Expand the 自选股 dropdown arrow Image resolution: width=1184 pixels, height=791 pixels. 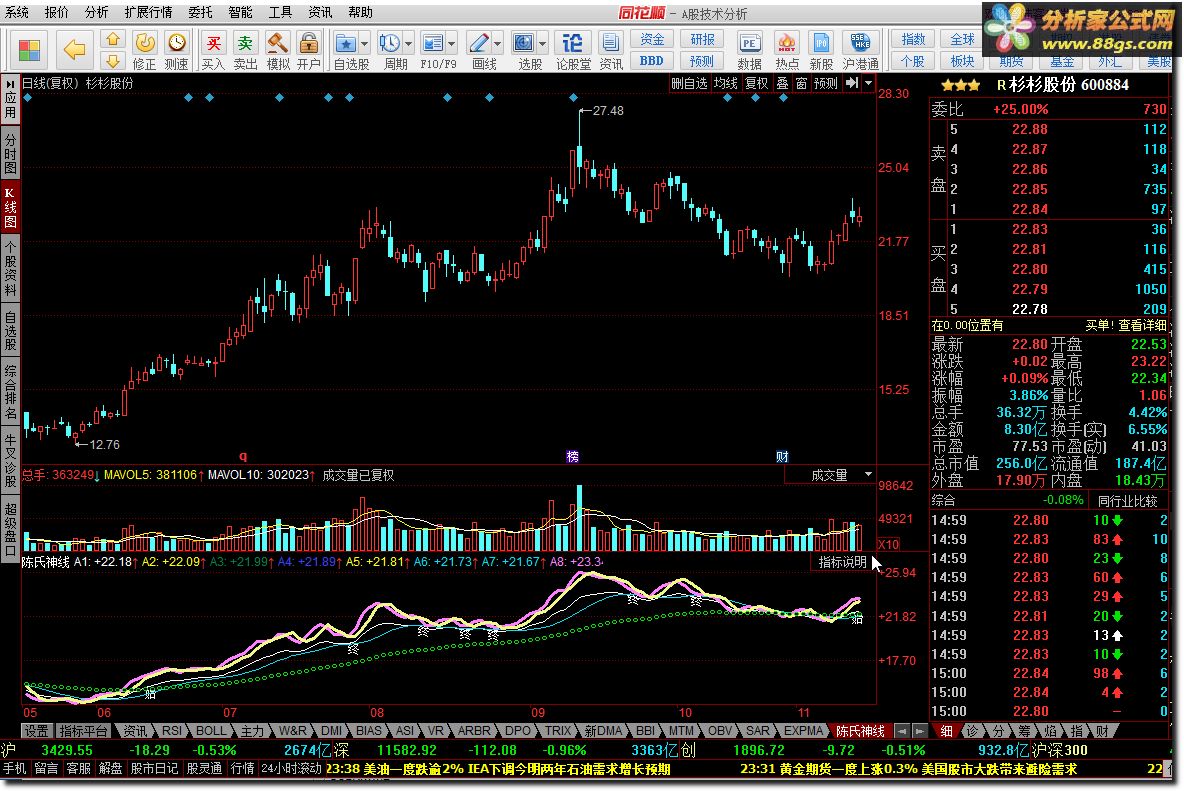(x=364, y=44)
